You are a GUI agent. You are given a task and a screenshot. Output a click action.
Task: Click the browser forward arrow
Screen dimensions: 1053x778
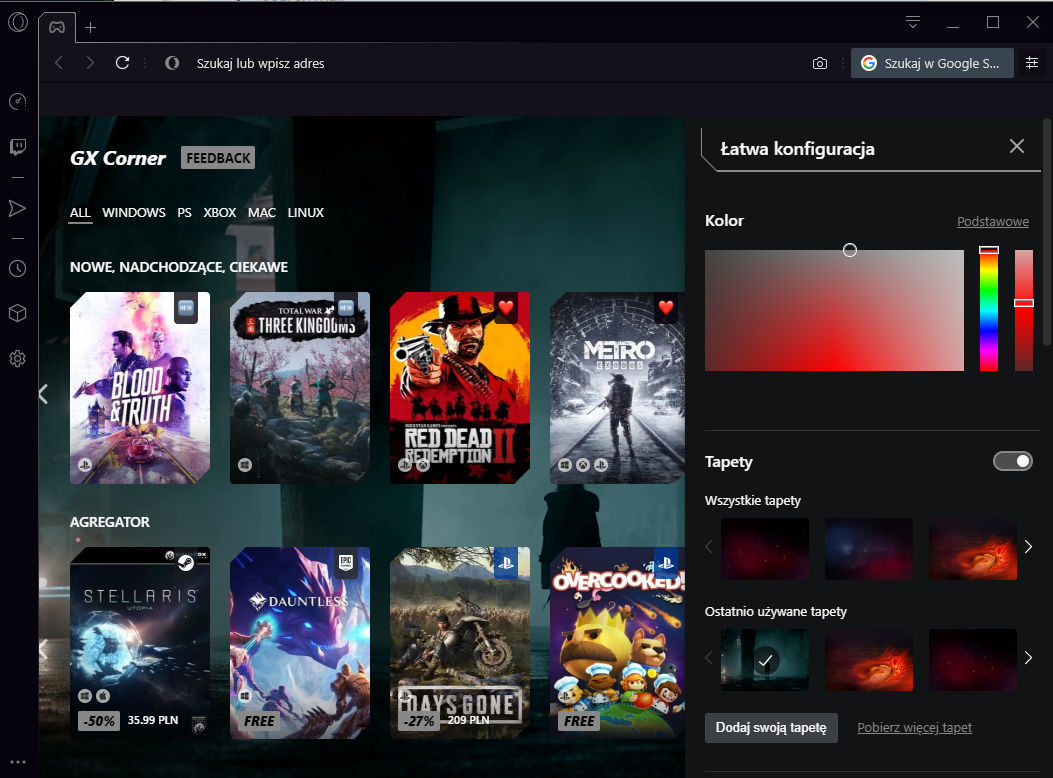[x=90, y=63]
